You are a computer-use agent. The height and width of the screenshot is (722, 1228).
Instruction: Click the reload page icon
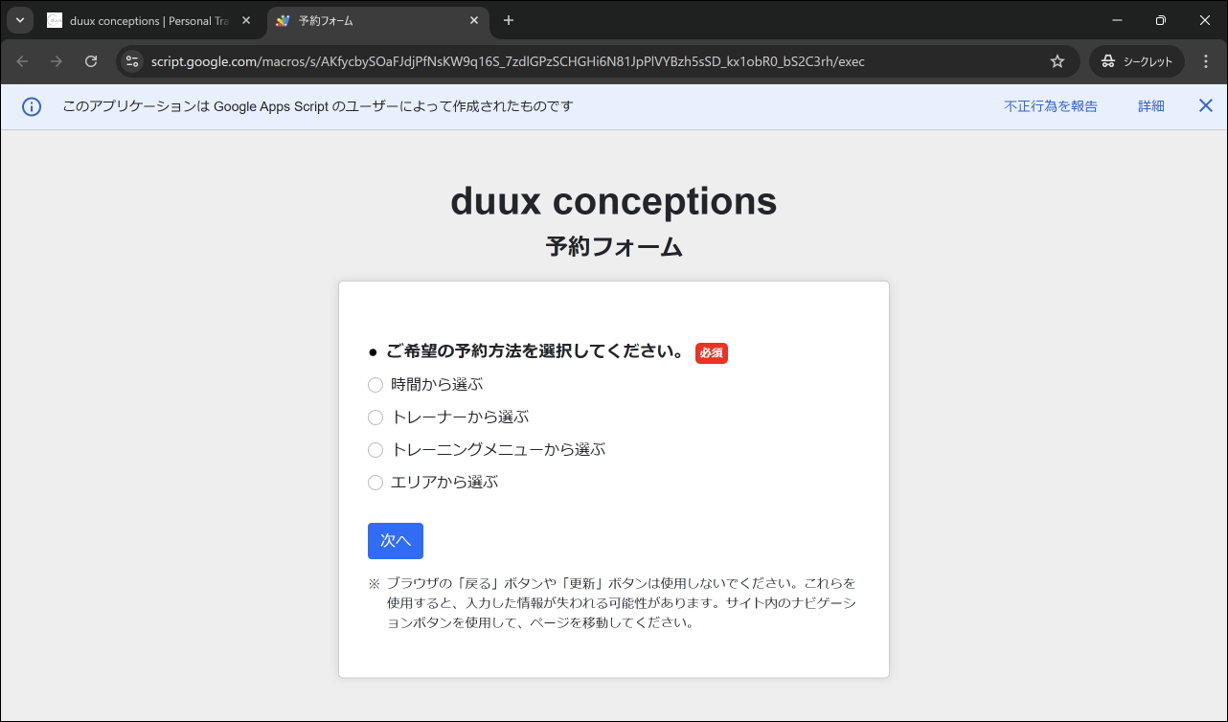click(x=91, y=62)
